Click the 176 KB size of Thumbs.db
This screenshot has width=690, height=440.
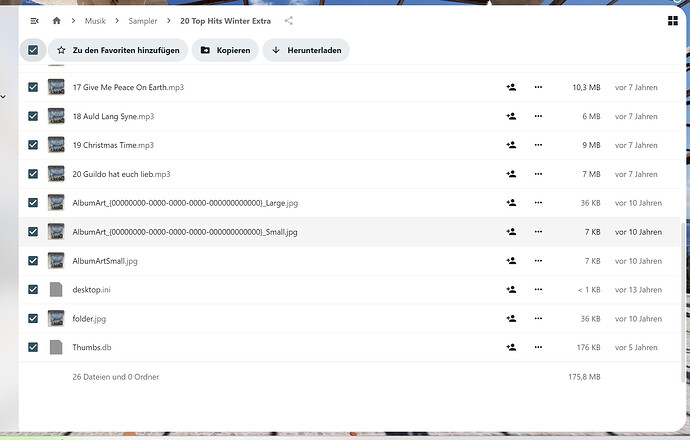pos(588,347)
